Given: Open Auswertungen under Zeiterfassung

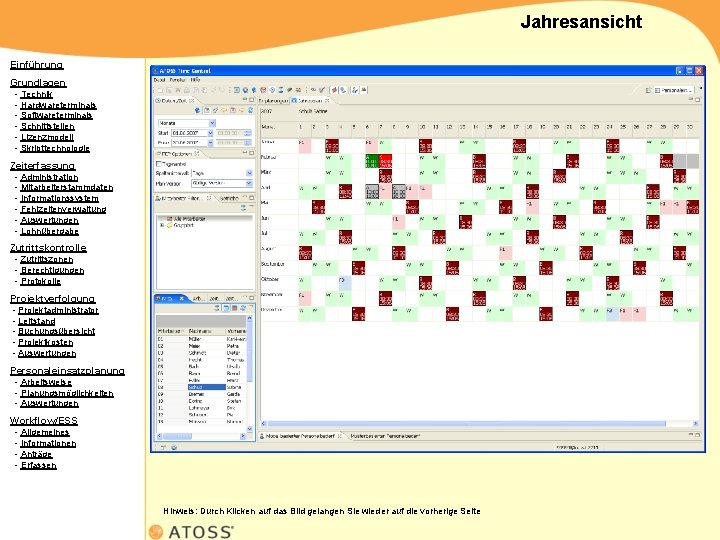Looking at the screenshot, I should [49, 220].
